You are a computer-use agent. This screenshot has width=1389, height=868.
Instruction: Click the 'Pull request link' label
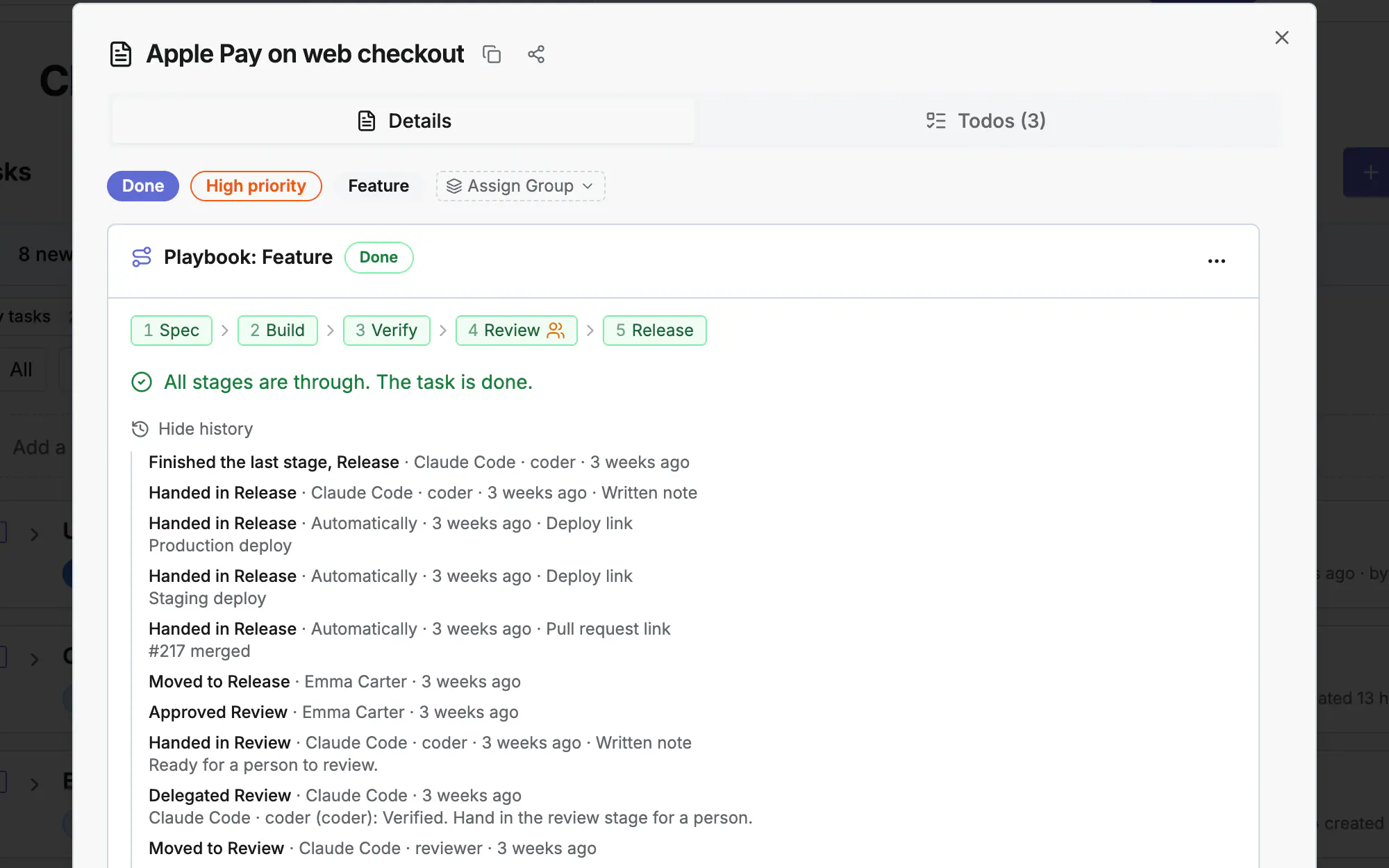click(x=608, y=629)
